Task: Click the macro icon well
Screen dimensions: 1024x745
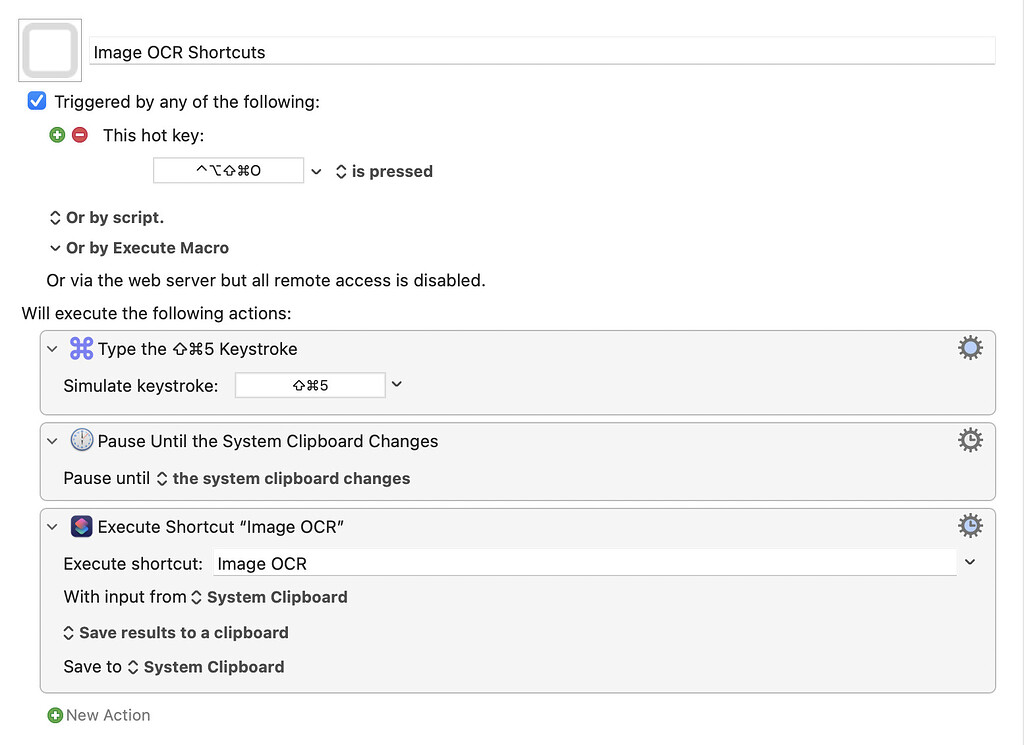Action: pos(49,50)
